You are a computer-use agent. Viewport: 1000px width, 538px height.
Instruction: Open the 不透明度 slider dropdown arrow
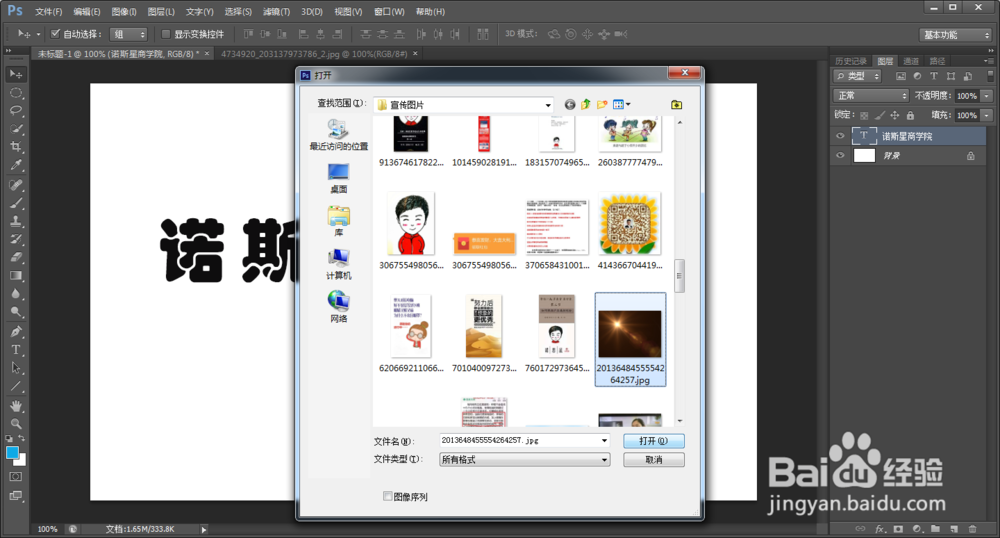[x=987, y=96]
